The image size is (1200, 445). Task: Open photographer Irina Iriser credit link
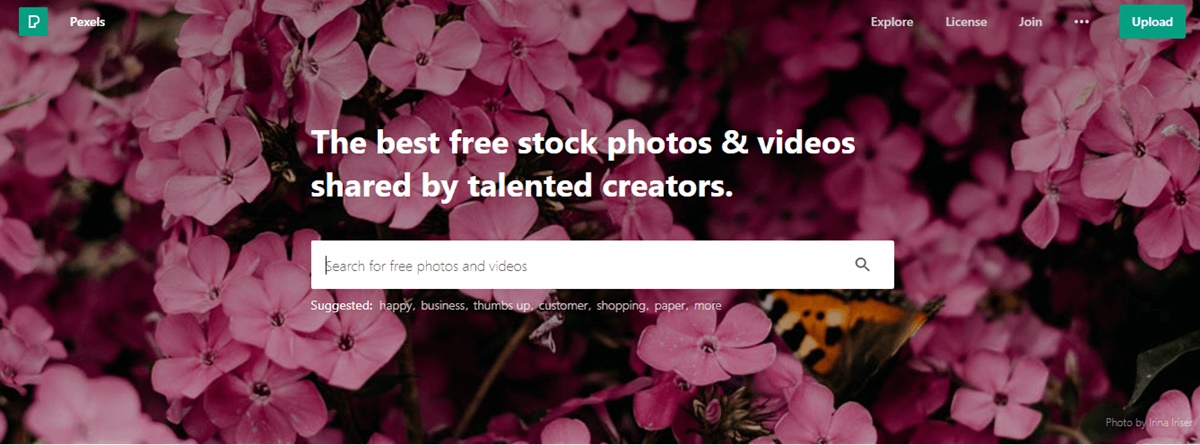(1148, 423)
